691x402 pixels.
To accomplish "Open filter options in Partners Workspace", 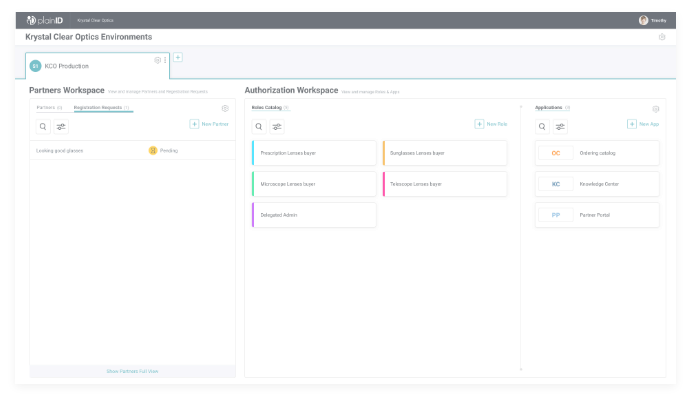I will coord(61,127).
